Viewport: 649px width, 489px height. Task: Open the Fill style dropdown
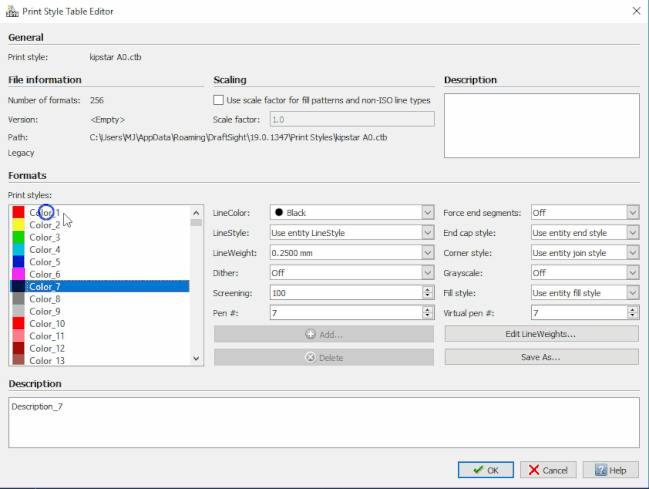click(632, 293)
